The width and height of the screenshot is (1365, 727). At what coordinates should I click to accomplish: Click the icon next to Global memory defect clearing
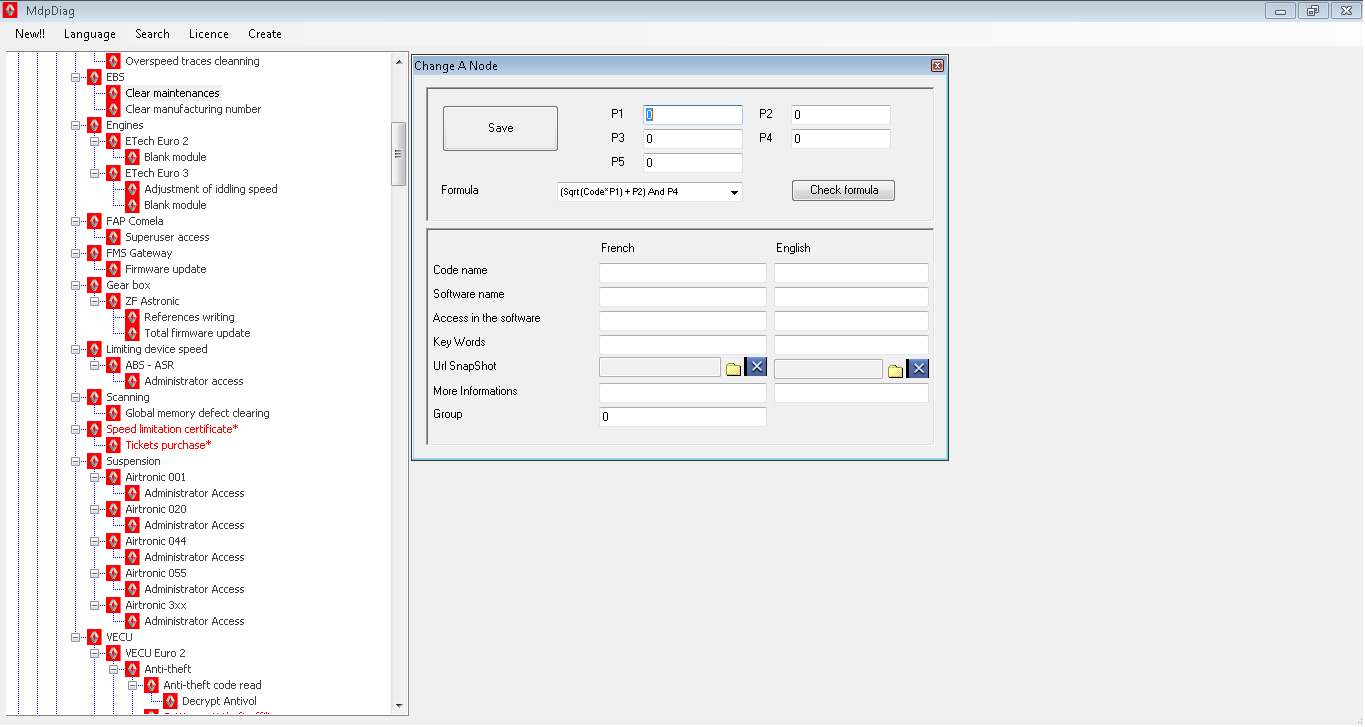[113, 413]
